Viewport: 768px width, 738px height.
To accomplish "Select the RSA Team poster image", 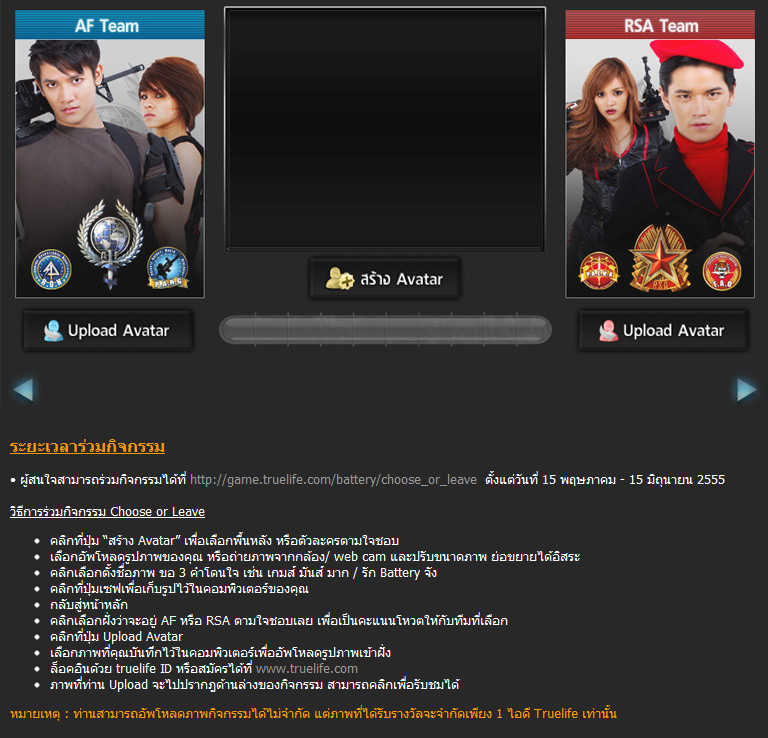I will pos(660,168).
